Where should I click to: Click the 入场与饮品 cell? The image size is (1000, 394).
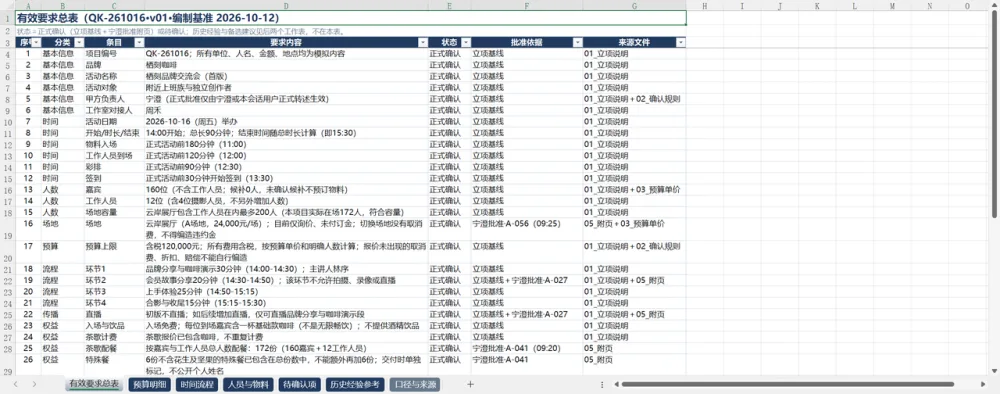(x=114, y=326)
